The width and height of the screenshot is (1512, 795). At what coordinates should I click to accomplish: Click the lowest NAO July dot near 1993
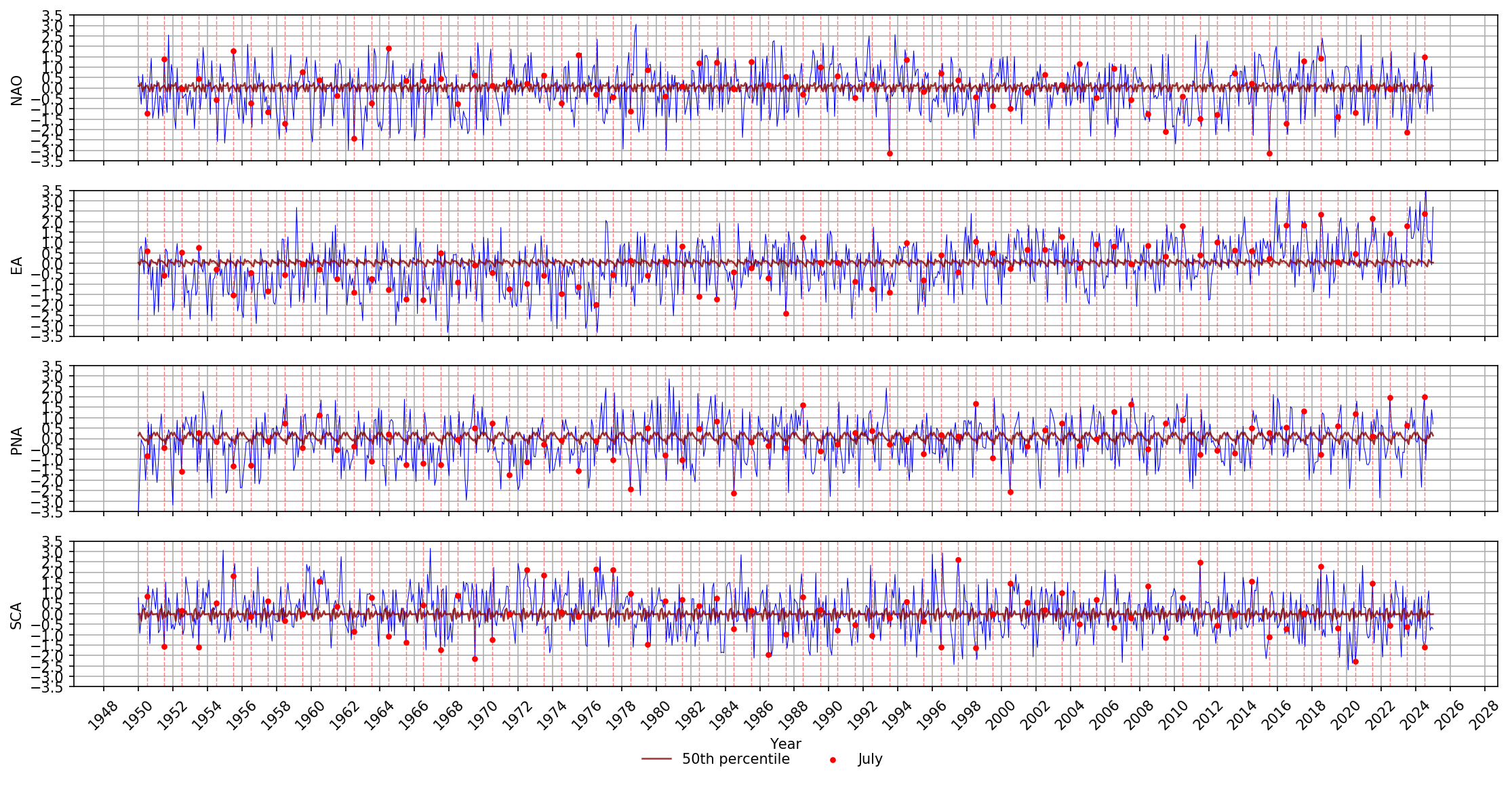890,153
